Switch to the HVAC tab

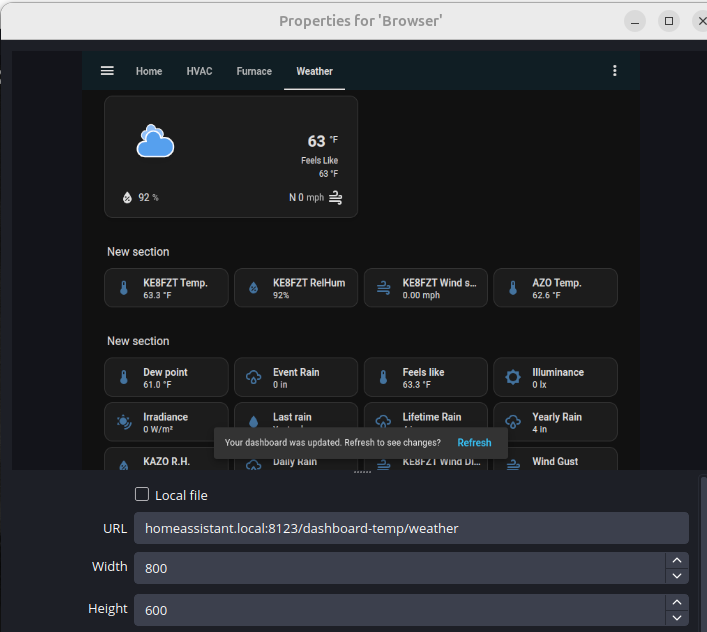[199, 71]
